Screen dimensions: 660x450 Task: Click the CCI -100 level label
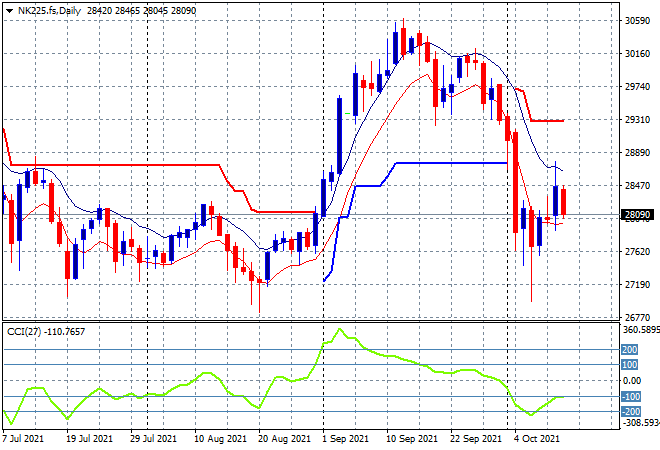[631, 397]
